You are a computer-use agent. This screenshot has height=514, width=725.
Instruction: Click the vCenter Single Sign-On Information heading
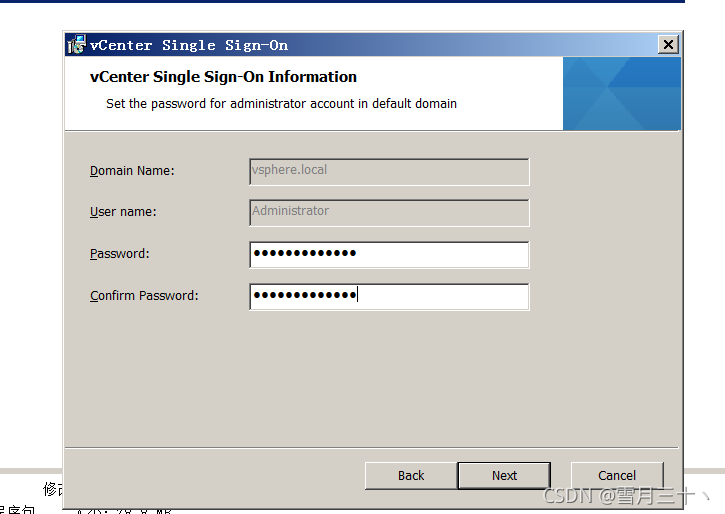point(223,77)
